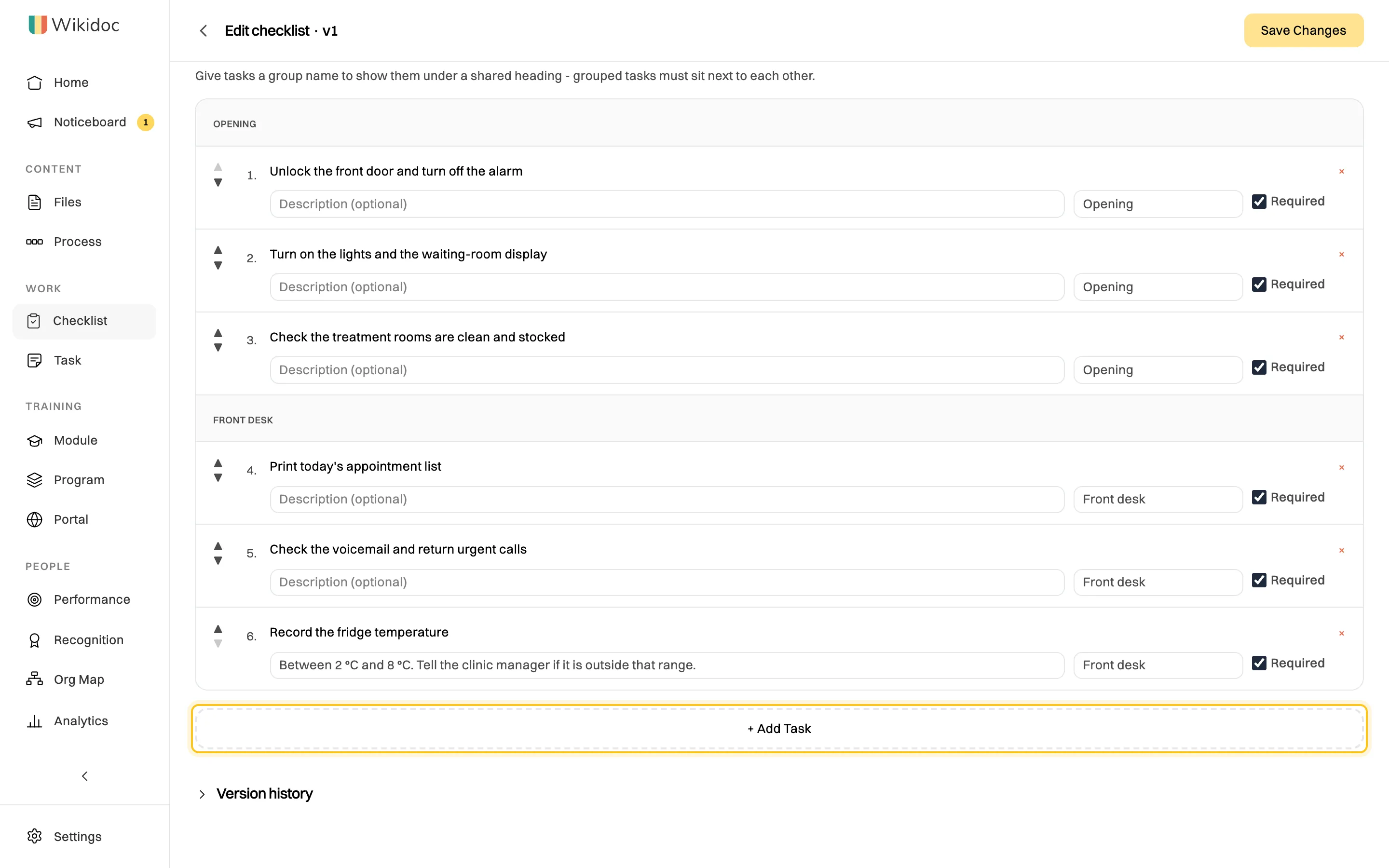Remove the 'Print today's appointment list' task
Screen dimensions: 1389x868
coord(1341,468)
